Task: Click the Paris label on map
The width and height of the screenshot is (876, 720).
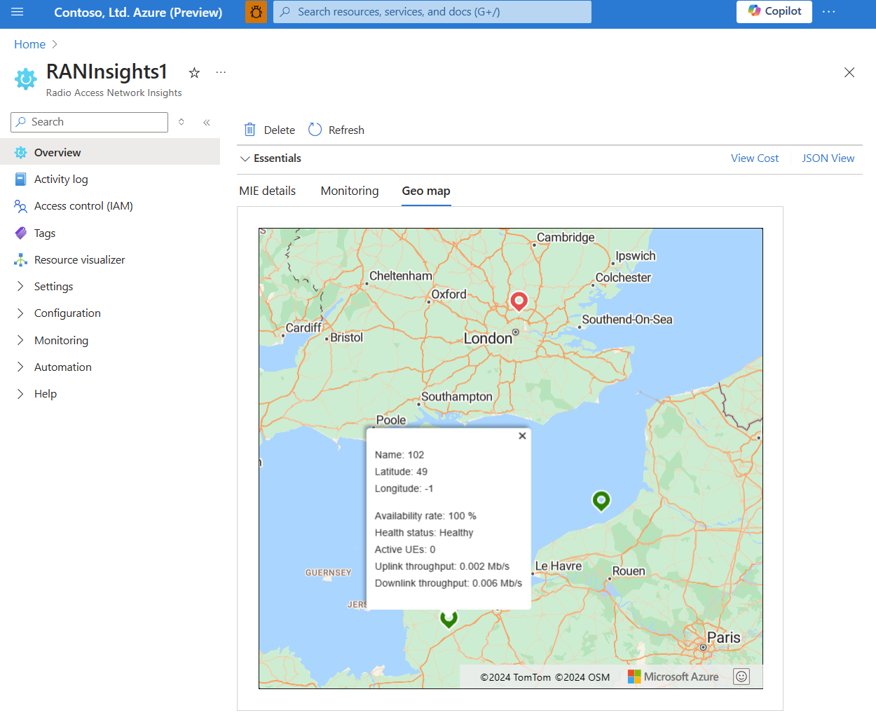Action: [x=723, y=637]
